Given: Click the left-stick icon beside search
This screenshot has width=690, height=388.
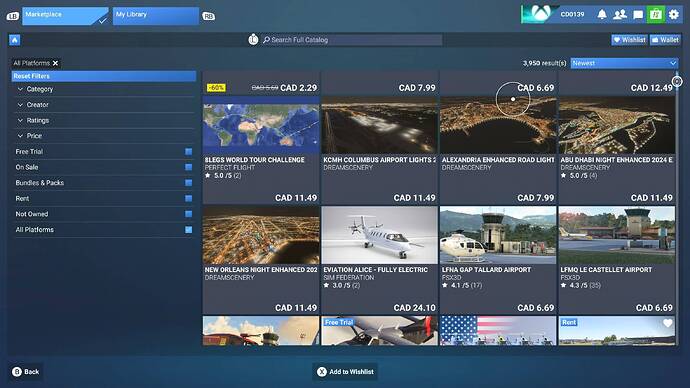Looking at the screenshot, I should tap(253, 40).
